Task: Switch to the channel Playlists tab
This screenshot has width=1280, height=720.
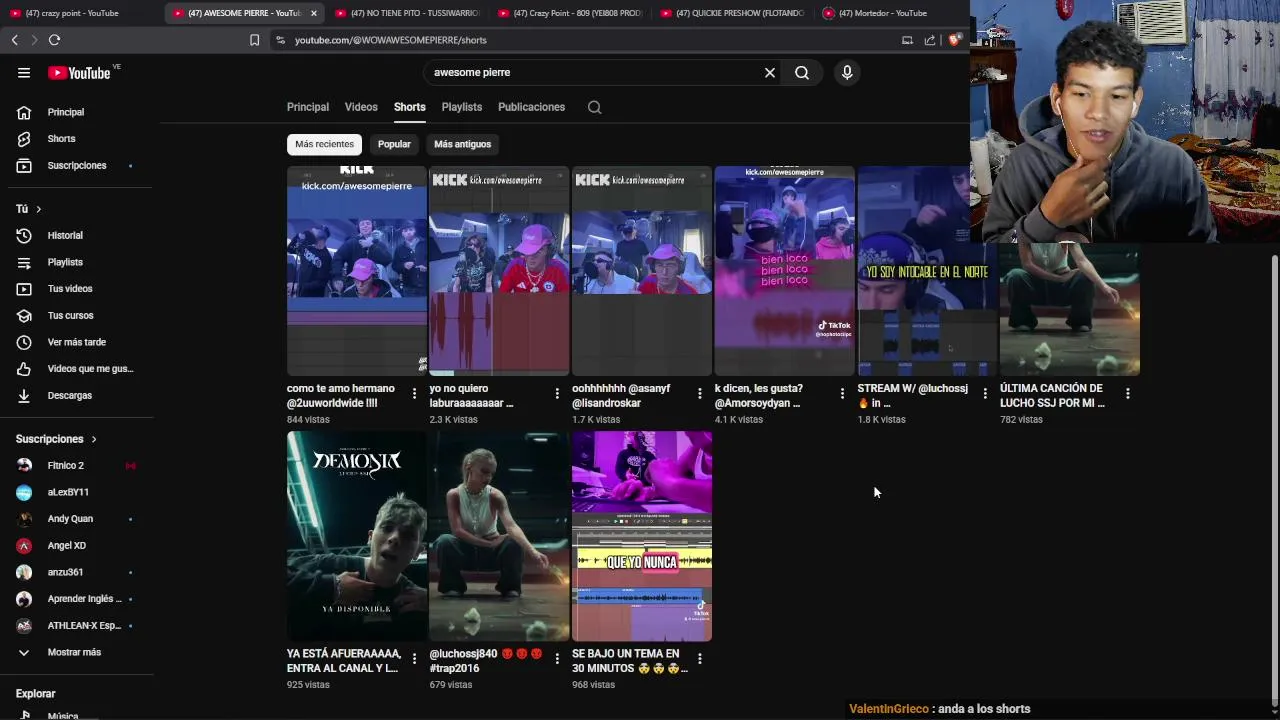Action: [x=462, y=107]
